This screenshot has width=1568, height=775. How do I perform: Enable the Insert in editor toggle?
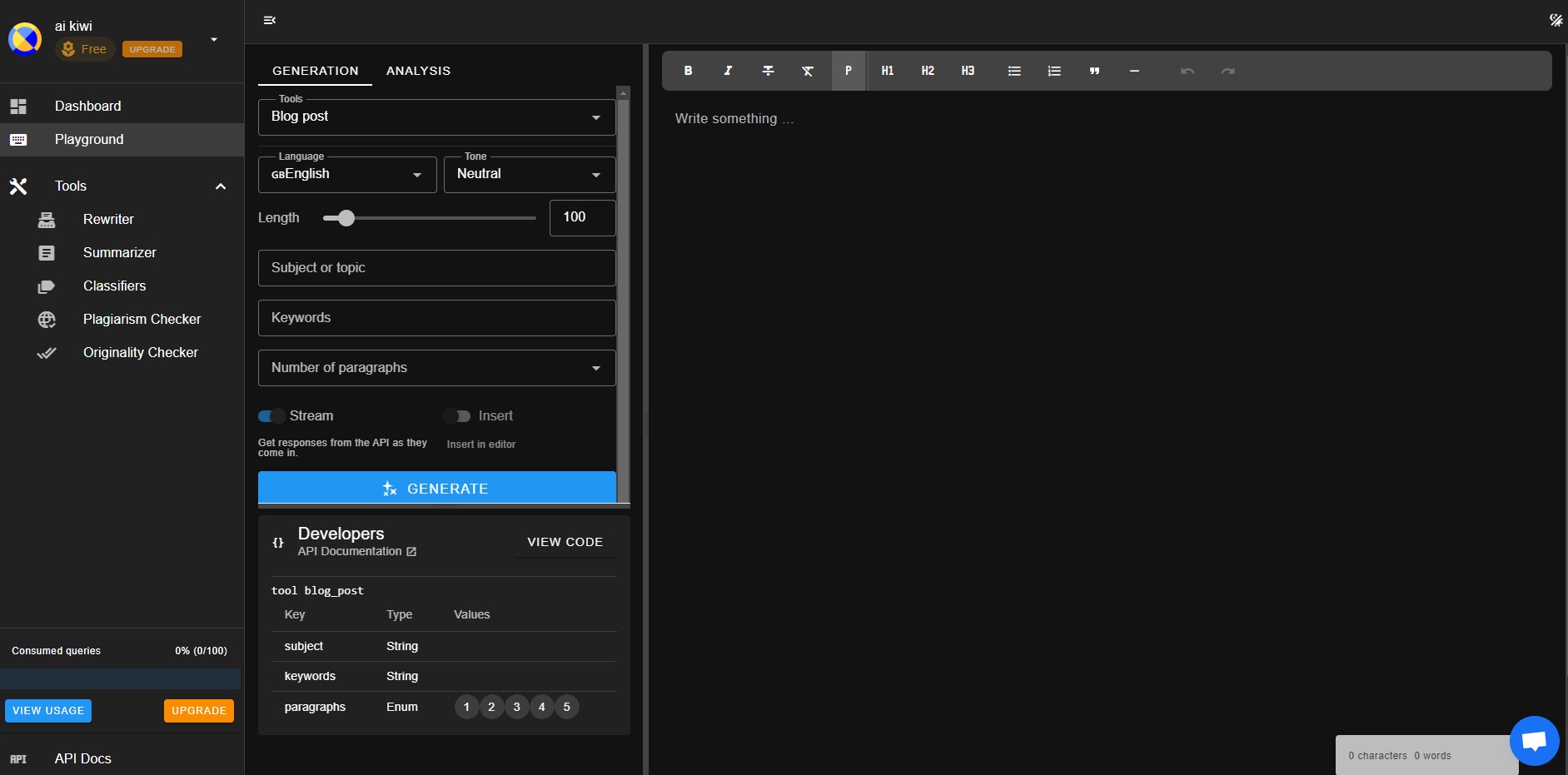(x=456, y=416)
